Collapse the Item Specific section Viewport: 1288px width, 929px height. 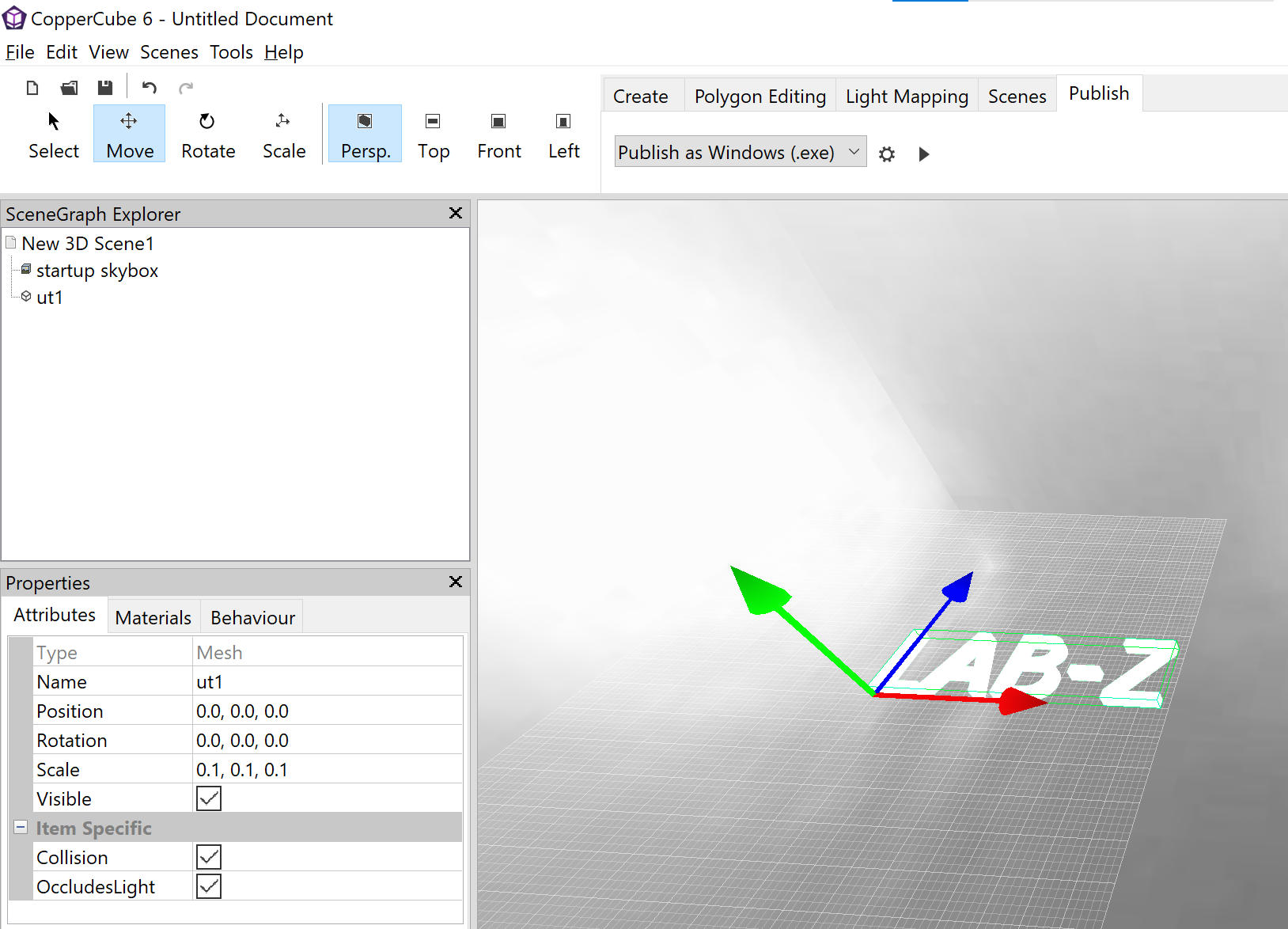click(21, 827)
